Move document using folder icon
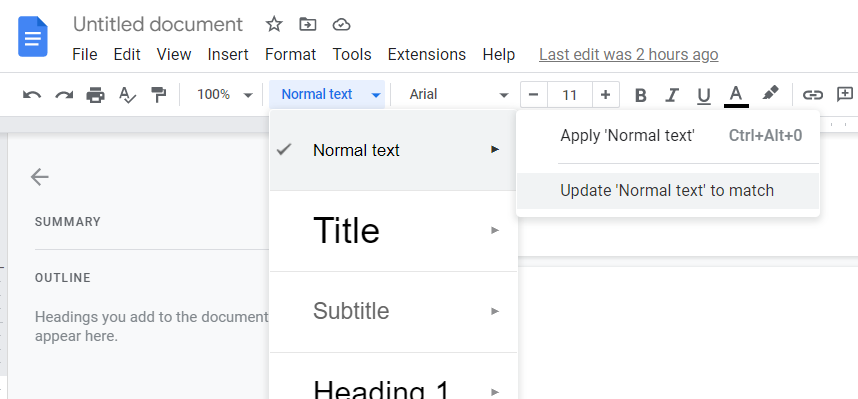This screenshot has height=399, width=858. click(308, 24)
